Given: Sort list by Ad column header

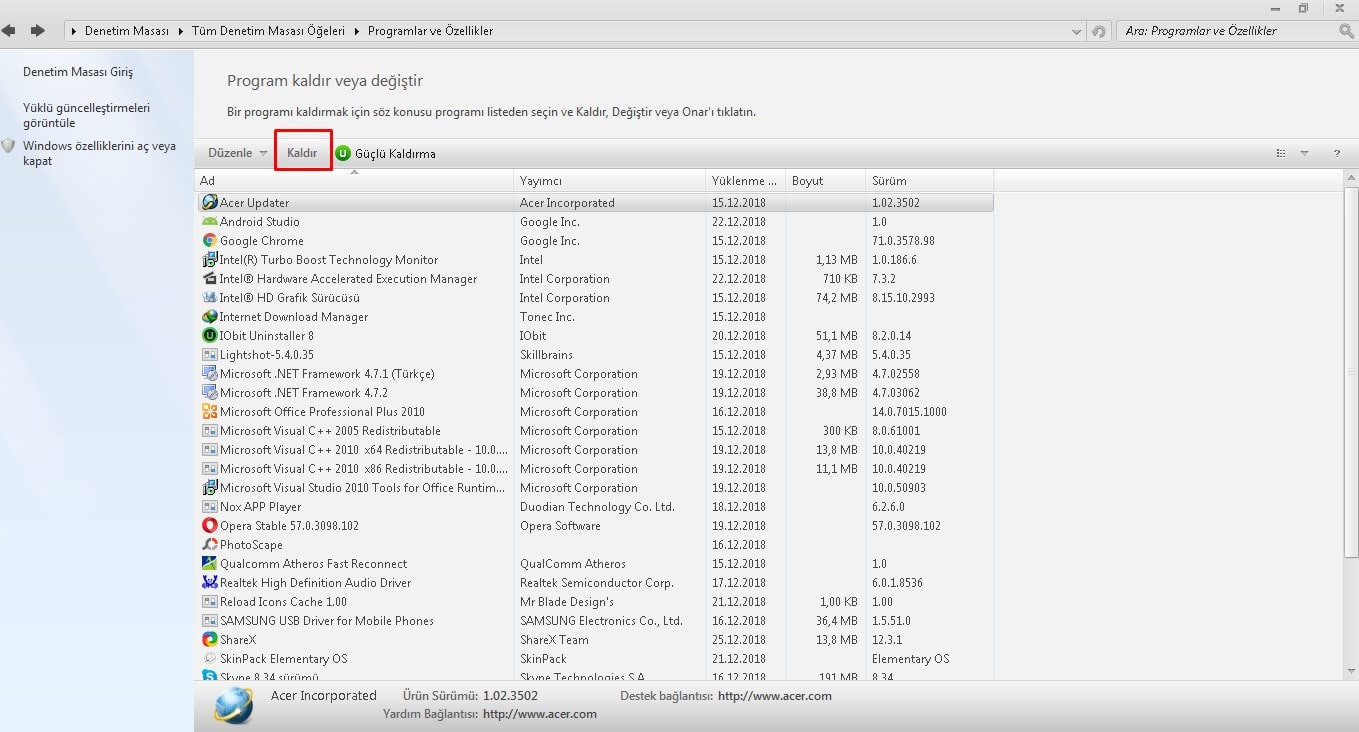Looking at the screenshot, I should 354,181.
